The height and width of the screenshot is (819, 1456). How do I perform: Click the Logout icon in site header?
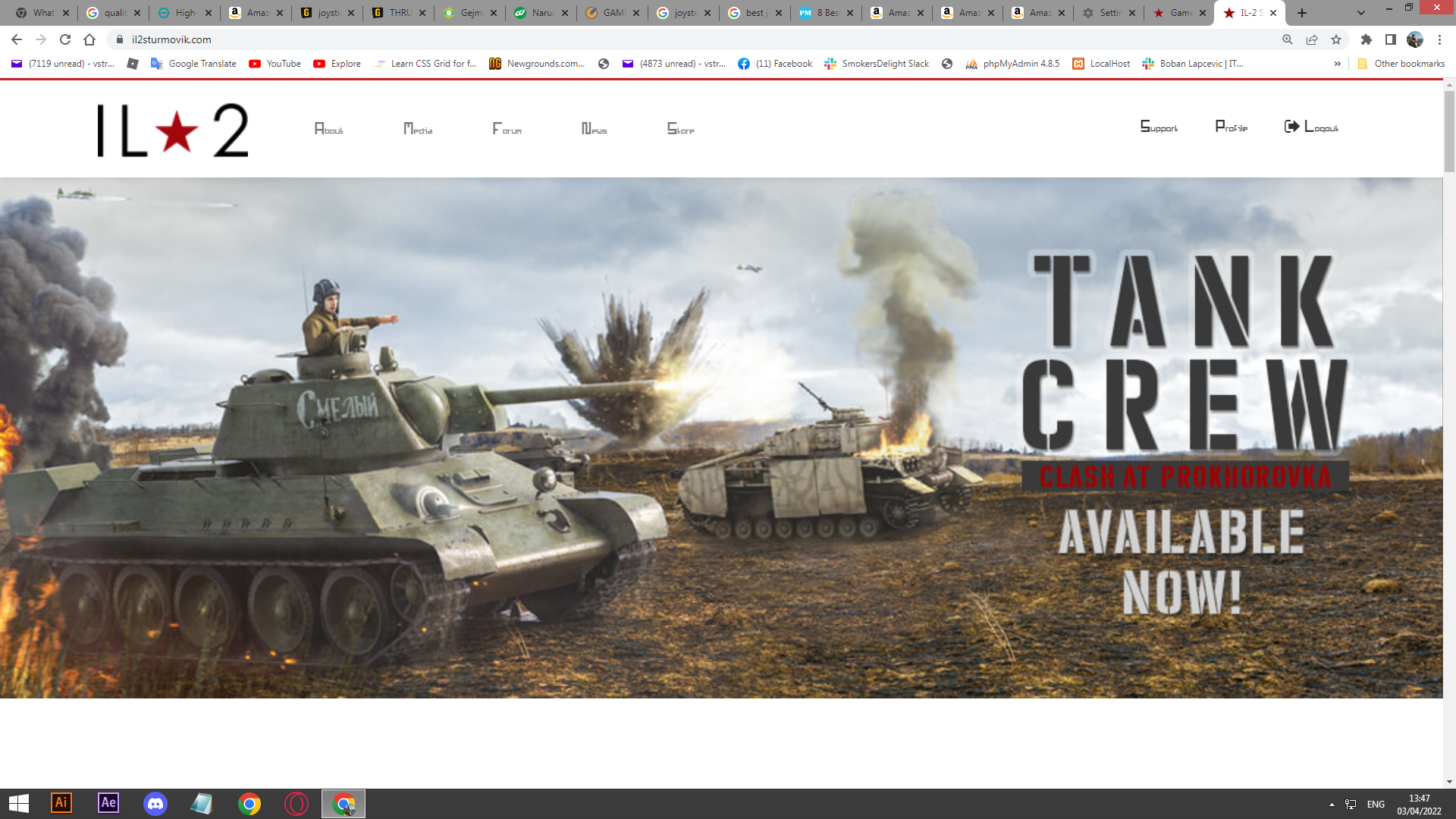click(x=1291, y=127)
